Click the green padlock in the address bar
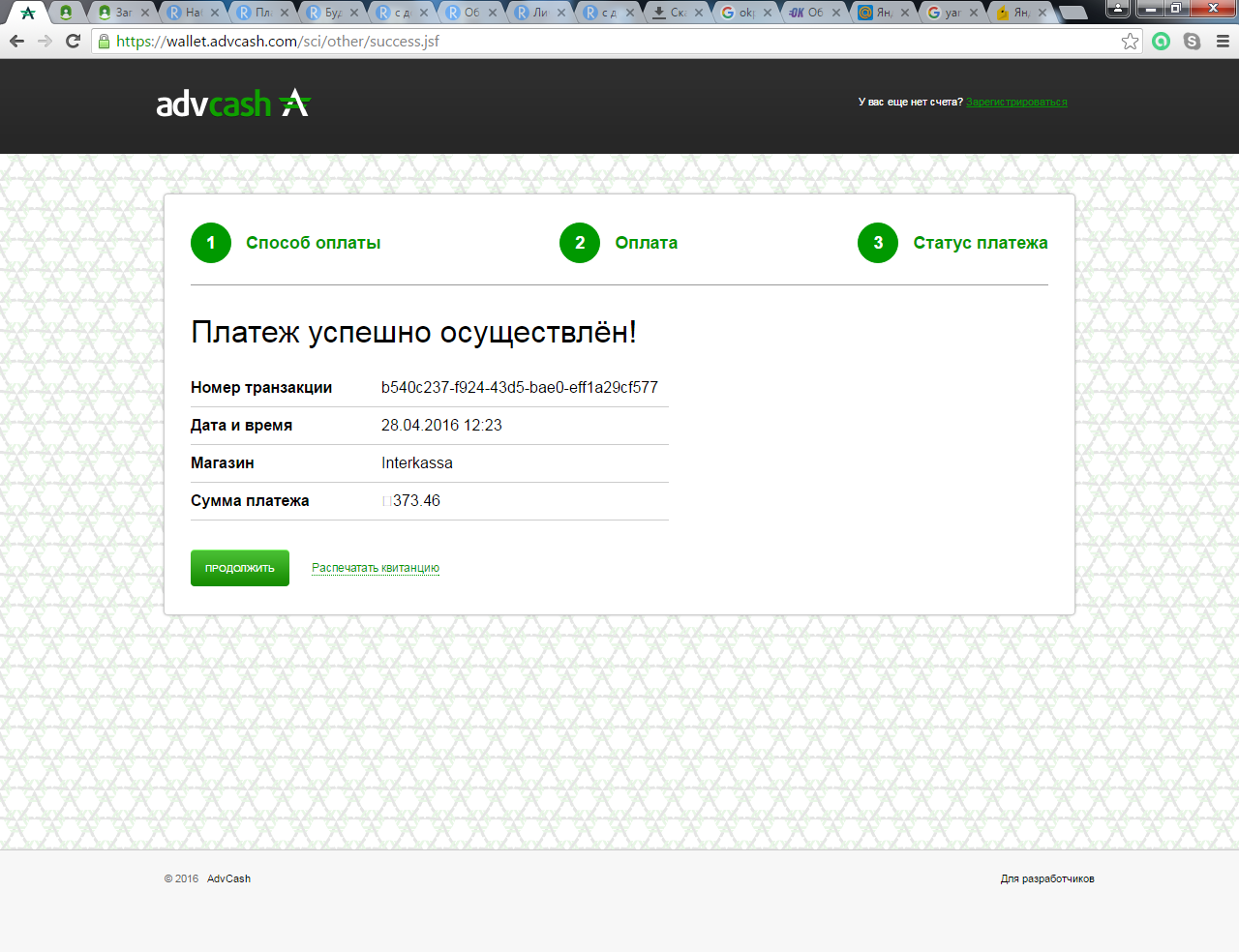 105,41
